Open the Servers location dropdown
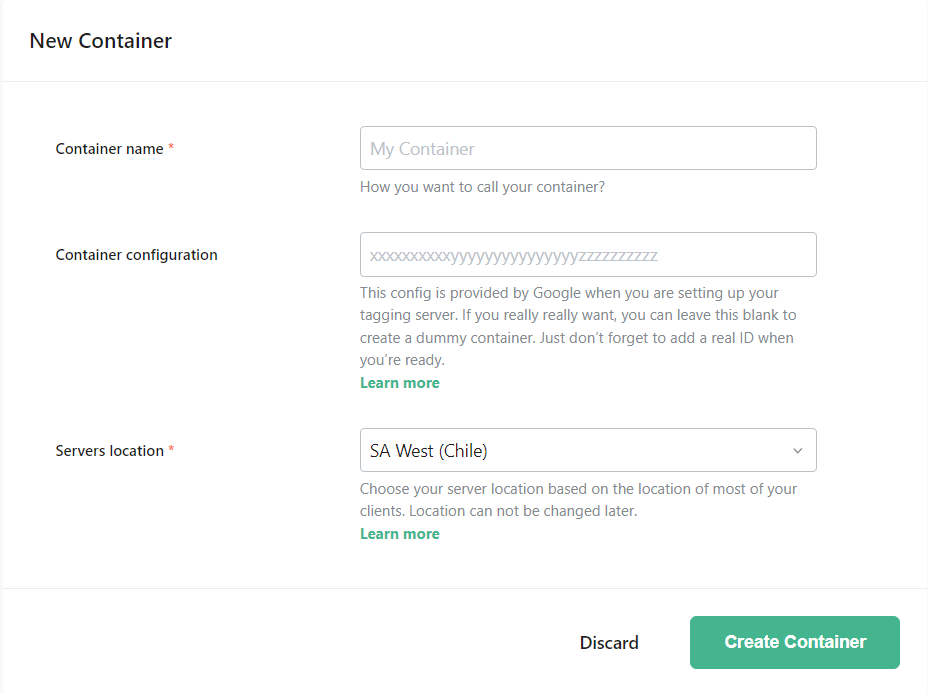The image size is (928, 693). (588, 450)
